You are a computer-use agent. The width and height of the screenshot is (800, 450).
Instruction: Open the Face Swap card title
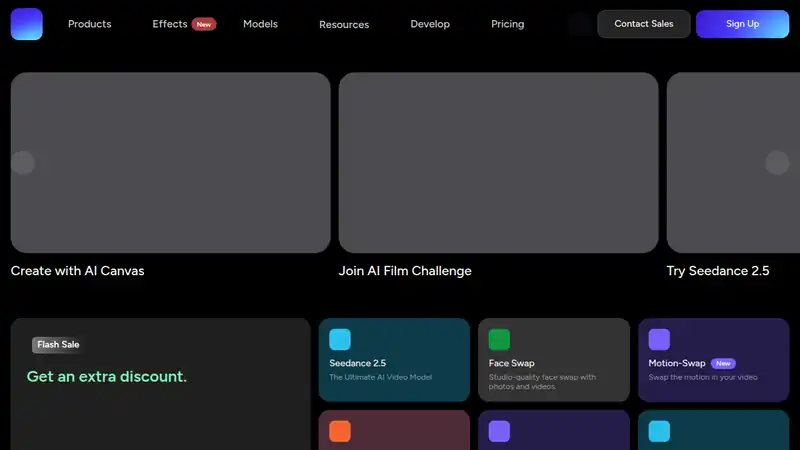[x=512, y=363]
